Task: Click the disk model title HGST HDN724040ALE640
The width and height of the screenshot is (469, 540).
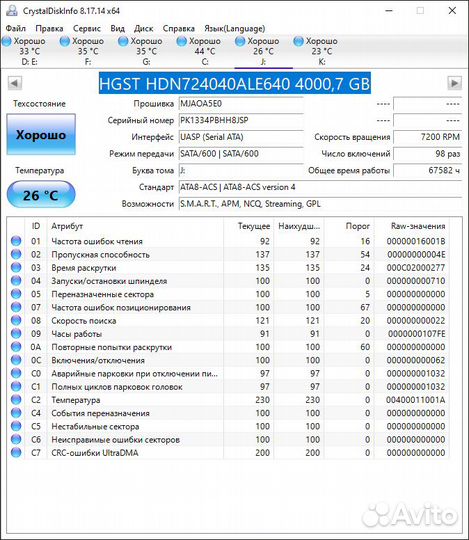Action: point(235,84)
